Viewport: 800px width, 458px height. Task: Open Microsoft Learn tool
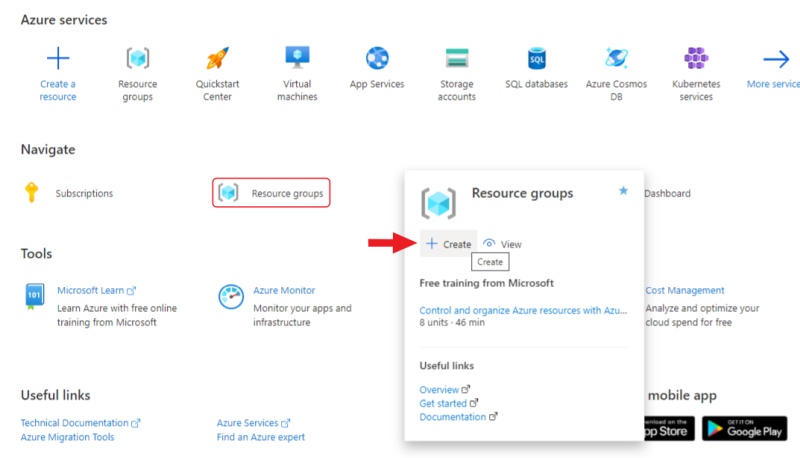click(x=91, y=290)
